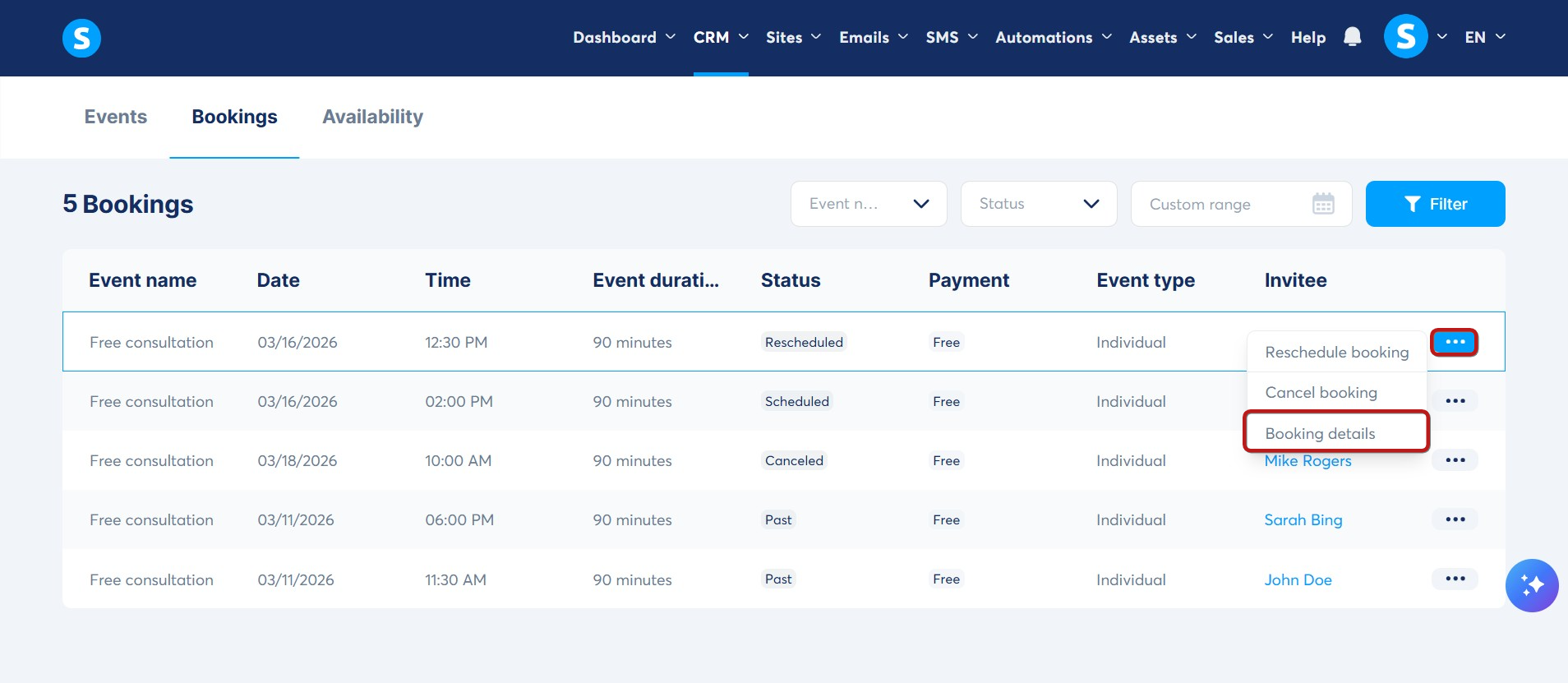Expand the Automations menu
Viewport: 1568px width, 683px height.
[x=1054, y=37]
